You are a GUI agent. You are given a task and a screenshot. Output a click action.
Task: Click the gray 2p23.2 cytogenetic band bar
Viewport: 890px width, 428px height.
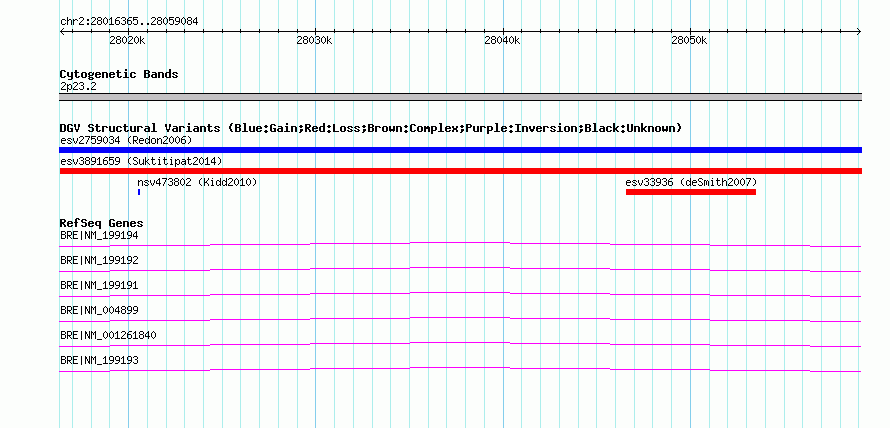[460, 97]
